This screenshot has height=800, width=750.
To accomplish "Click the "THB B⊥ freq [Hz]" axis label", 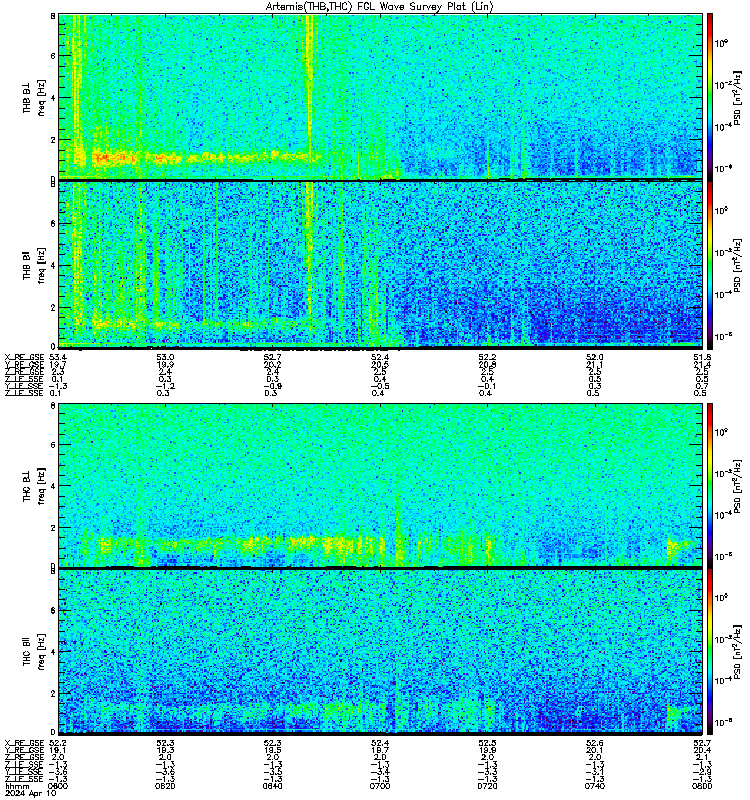I will click(34, 97).
